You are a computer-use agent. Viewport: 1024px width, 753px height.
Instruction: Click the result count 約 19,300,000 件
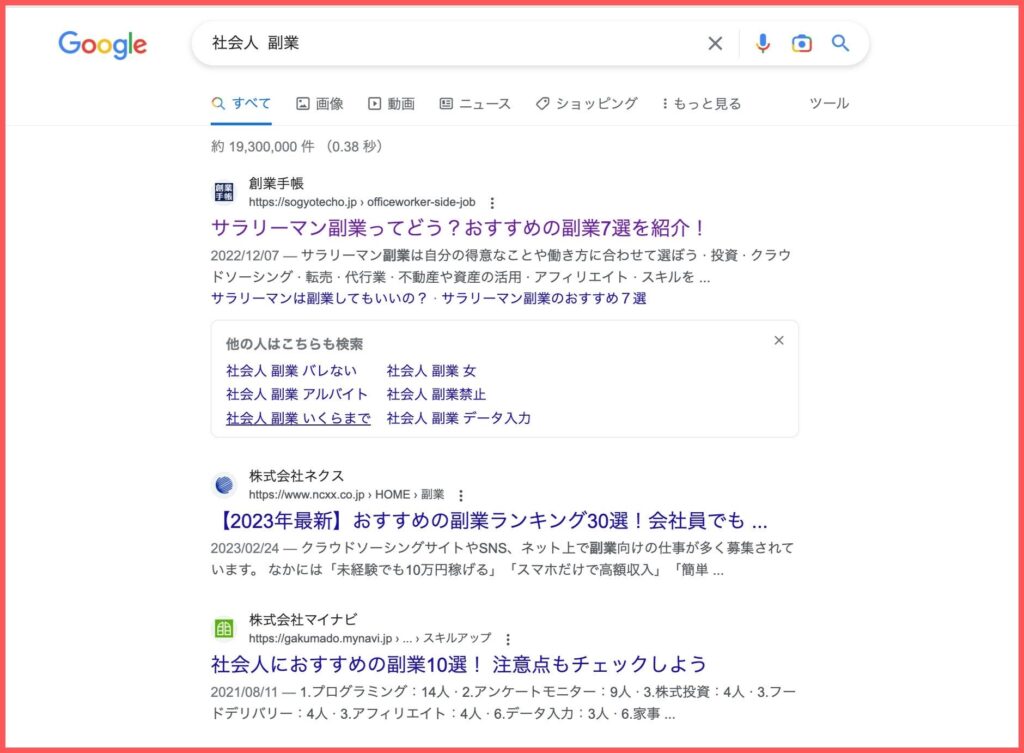[x=263, y=146]
